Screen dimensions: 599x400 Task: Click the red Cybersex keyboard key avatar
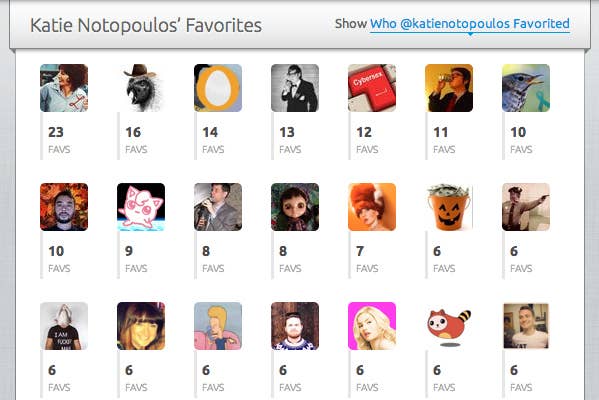(372, 88)
